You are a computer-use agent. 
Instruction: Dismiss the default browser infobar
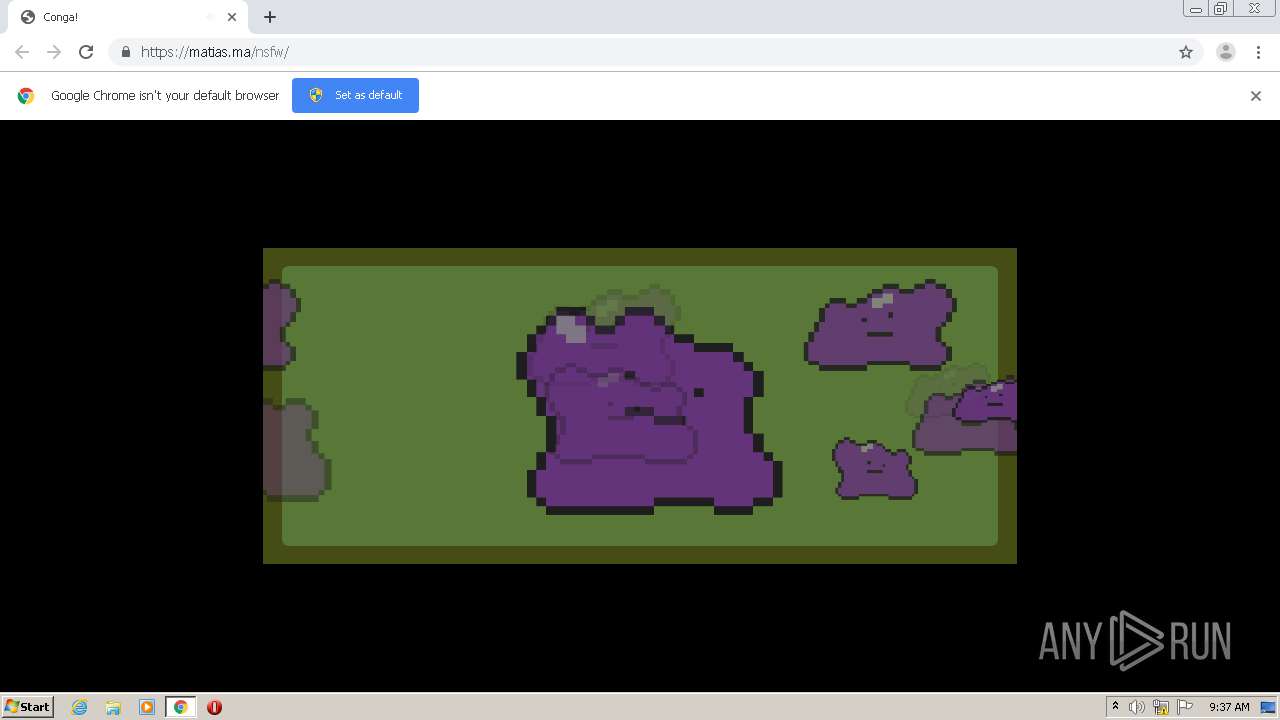(x=1256, y=96)
